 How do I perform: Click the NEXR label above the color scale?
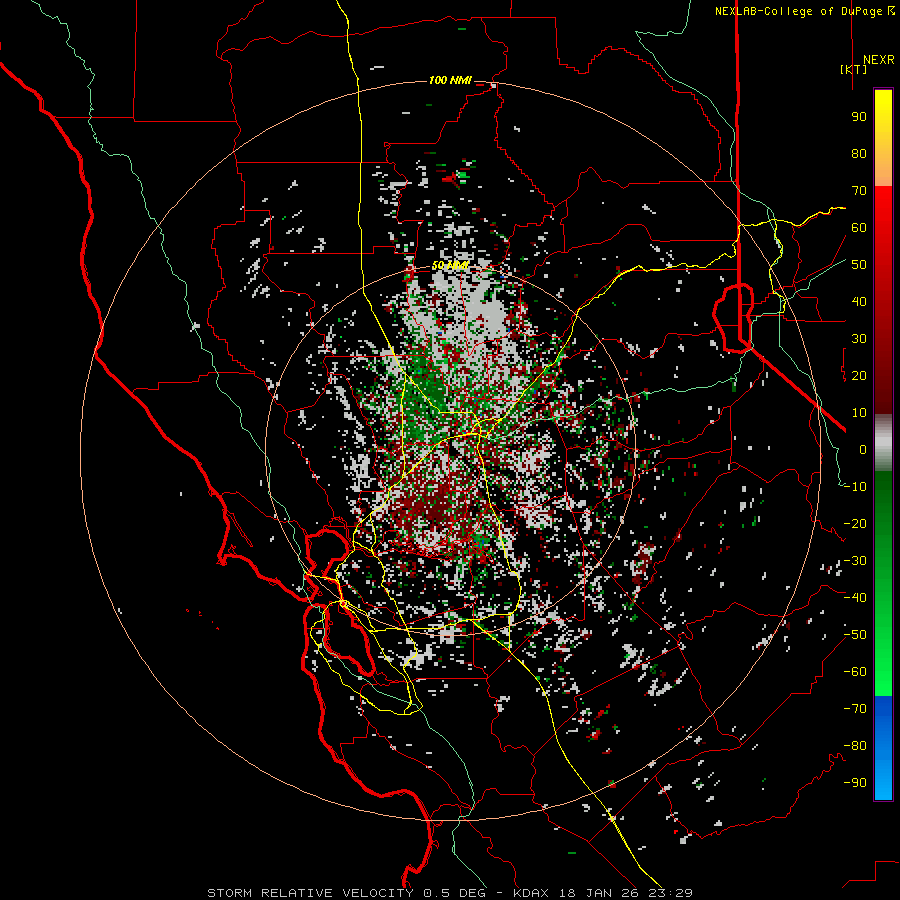(878, 60)
